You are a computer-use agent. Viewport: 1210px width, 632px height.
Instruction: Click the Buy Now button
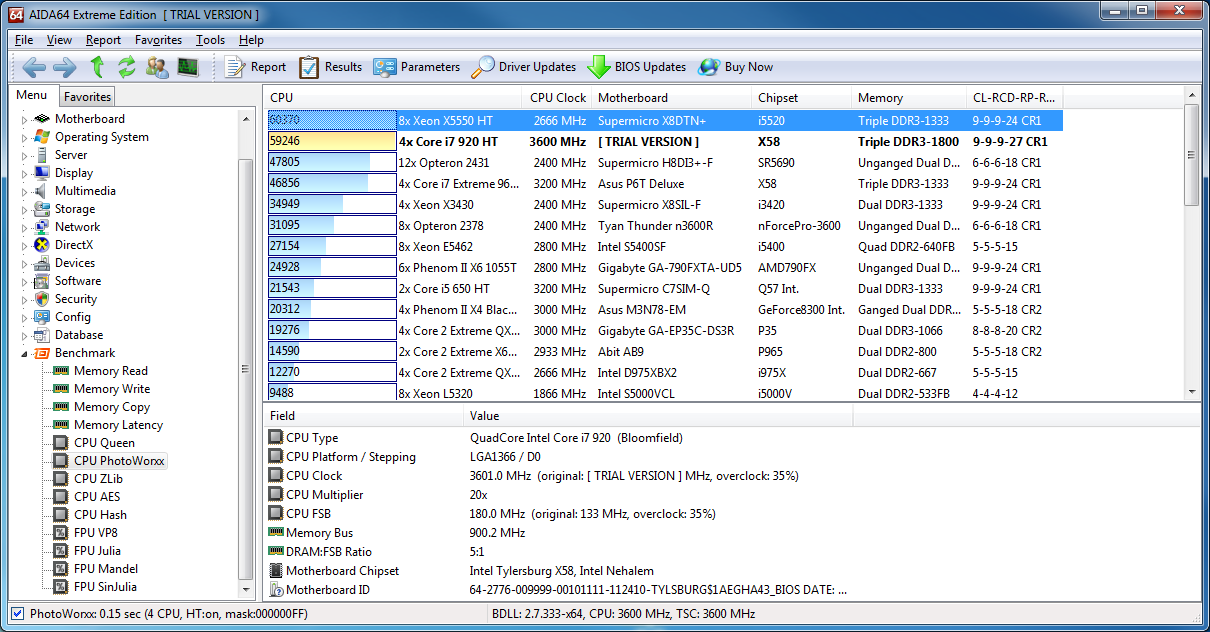(736, 67)
